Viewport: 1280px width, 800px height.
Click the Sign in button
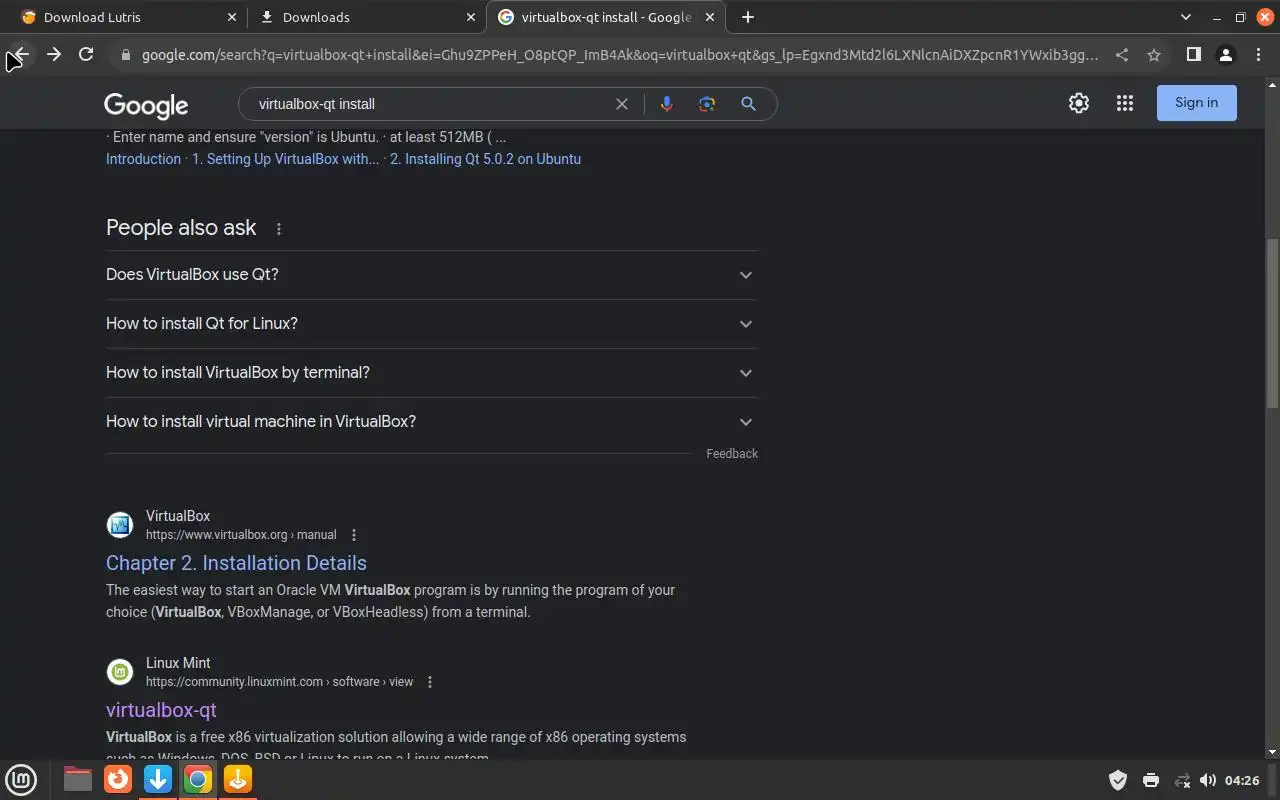(1197, 103)
